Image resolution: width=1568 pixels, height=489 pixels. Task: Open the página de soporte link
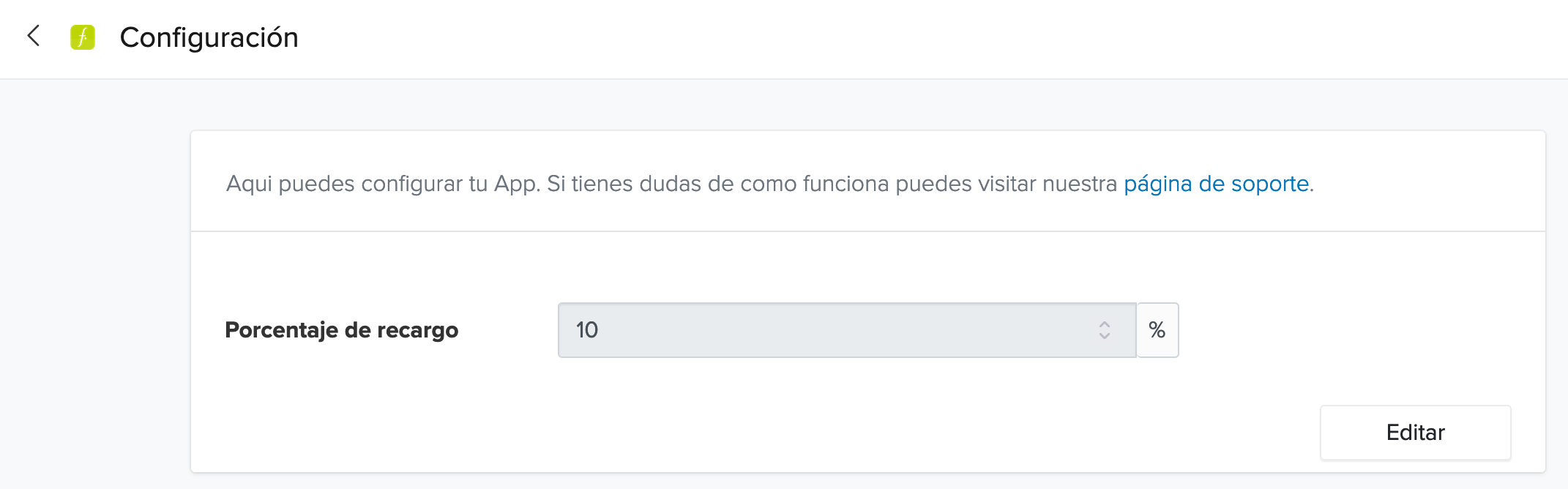[x=1217, y=184]
